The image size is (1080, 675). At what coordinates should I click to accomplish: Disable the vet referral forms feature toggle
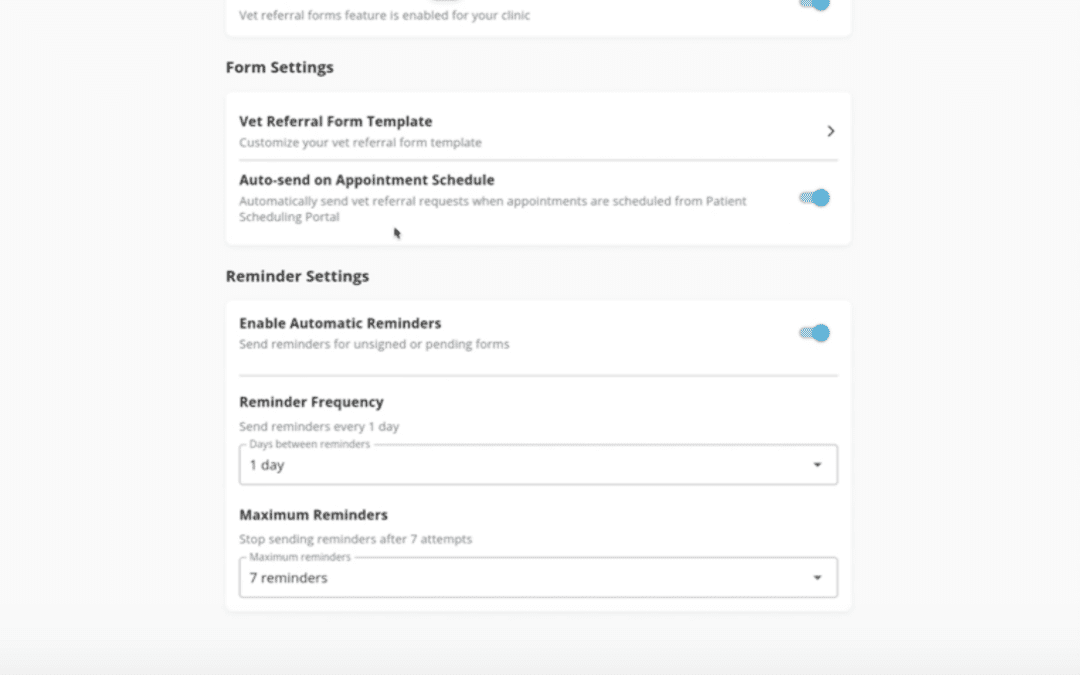[x=814, y=5]
